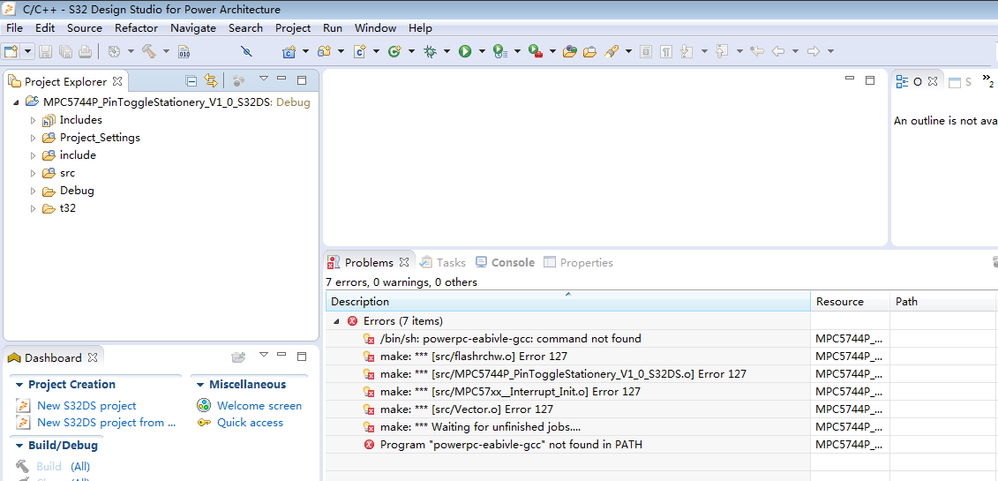
Task: Click the green Run button icon
Action: pyautogui.click(x=465, y=52)
